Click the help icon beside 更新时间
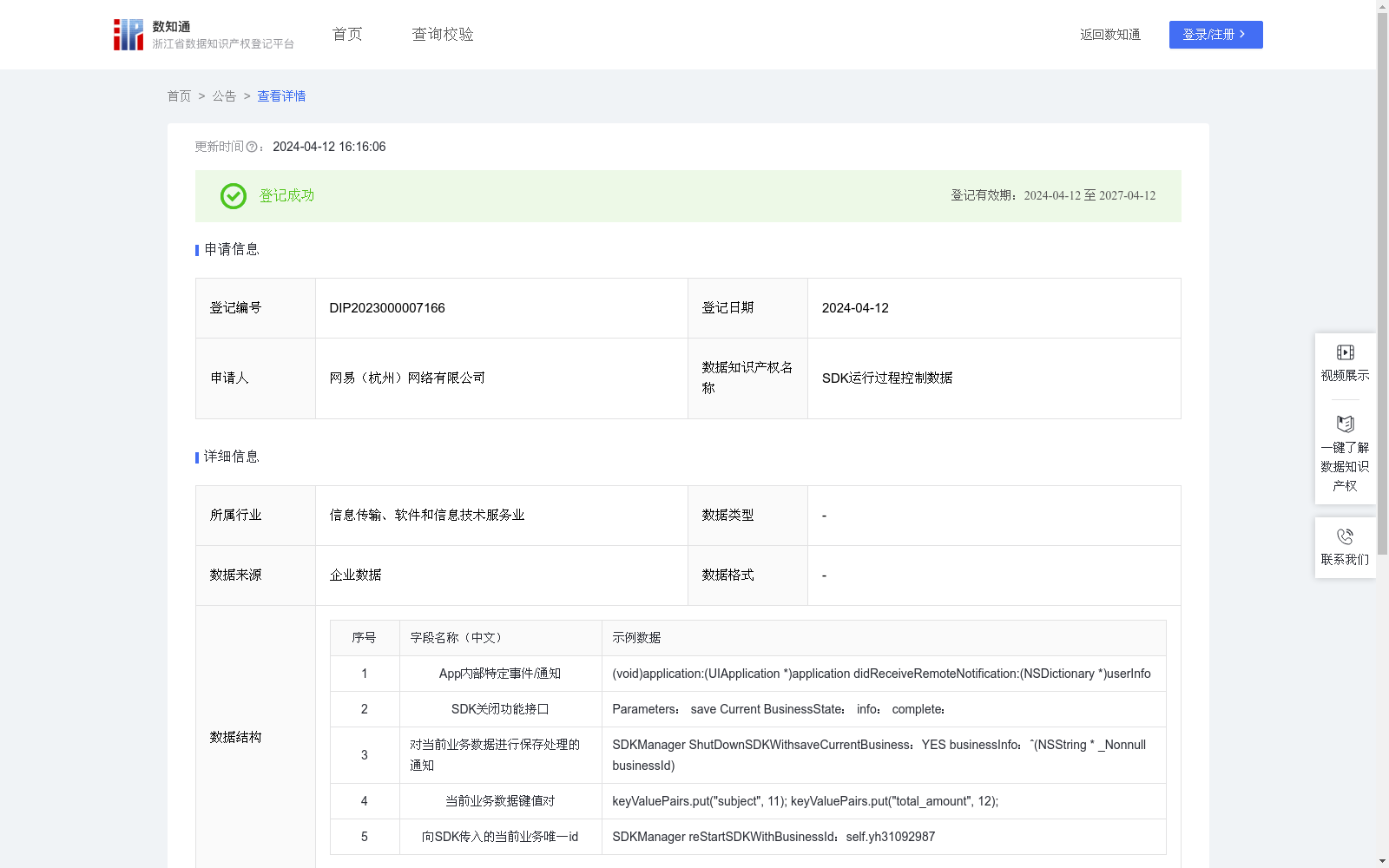Image resolution: width=1389 pixels, height=868 pixels. [252, 148]
